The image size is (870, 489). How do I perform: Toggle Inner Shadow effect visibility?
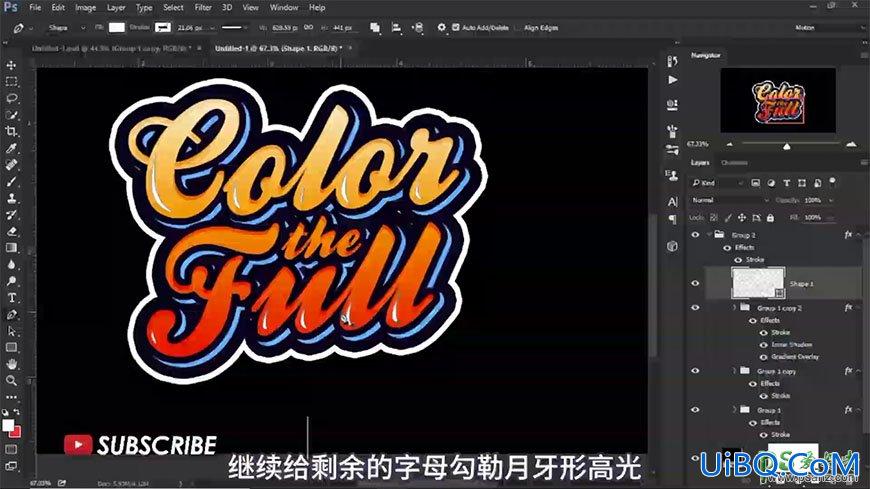763,345
